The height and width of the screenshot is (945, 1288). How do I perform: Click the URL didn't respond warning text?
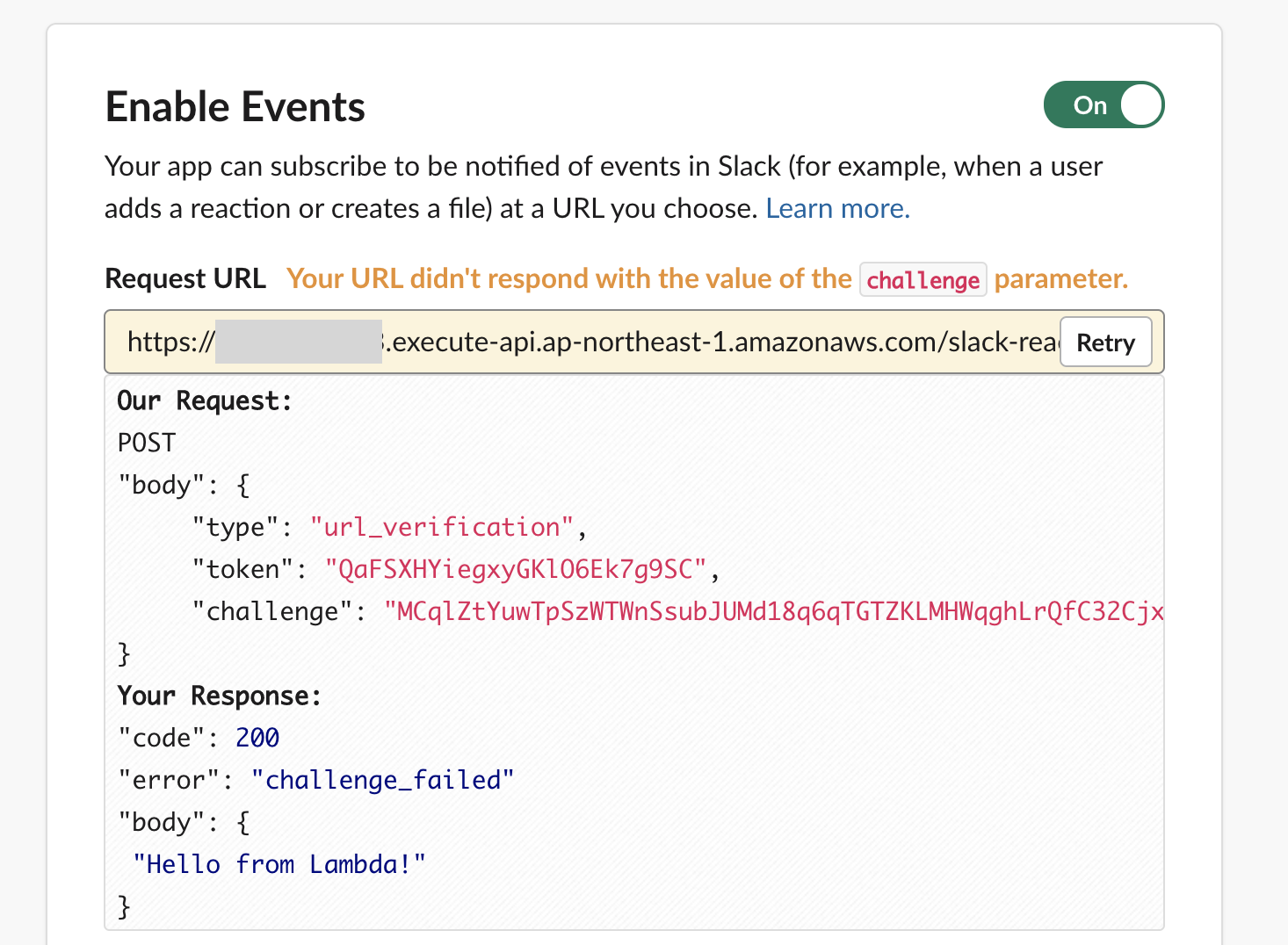(568, 279)
